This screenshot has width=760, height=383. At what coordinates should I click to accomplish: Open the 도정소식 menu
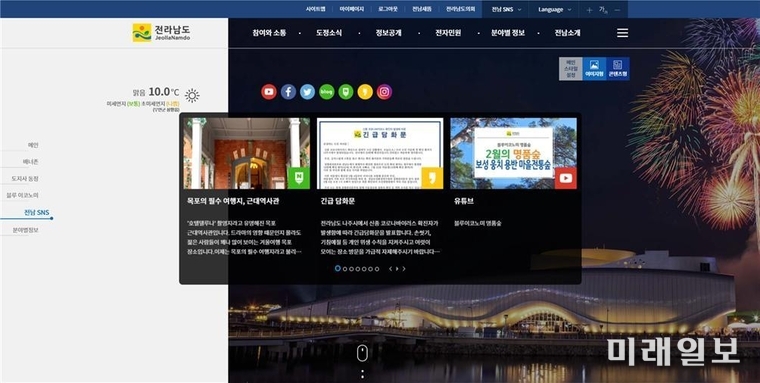[329, 33]
